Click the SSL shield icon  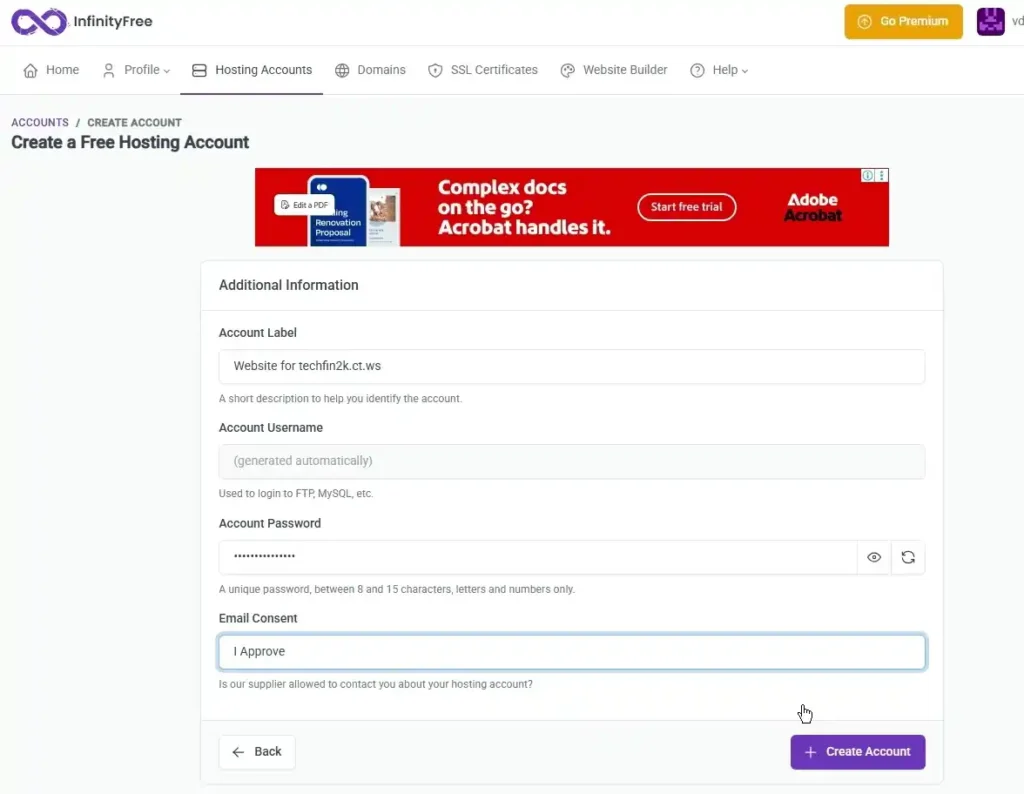(x=435, y=71)
